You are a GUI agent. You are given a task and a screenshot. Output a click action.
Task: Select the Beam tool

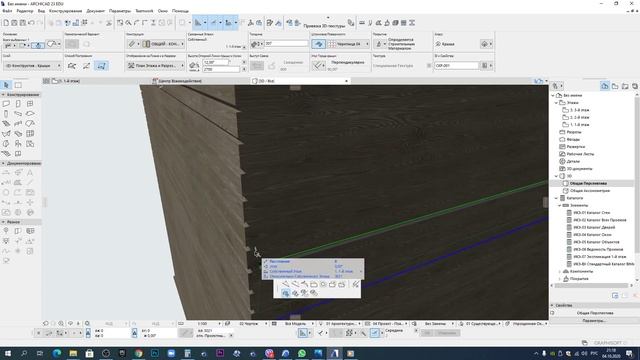click(x=18, y=113)
